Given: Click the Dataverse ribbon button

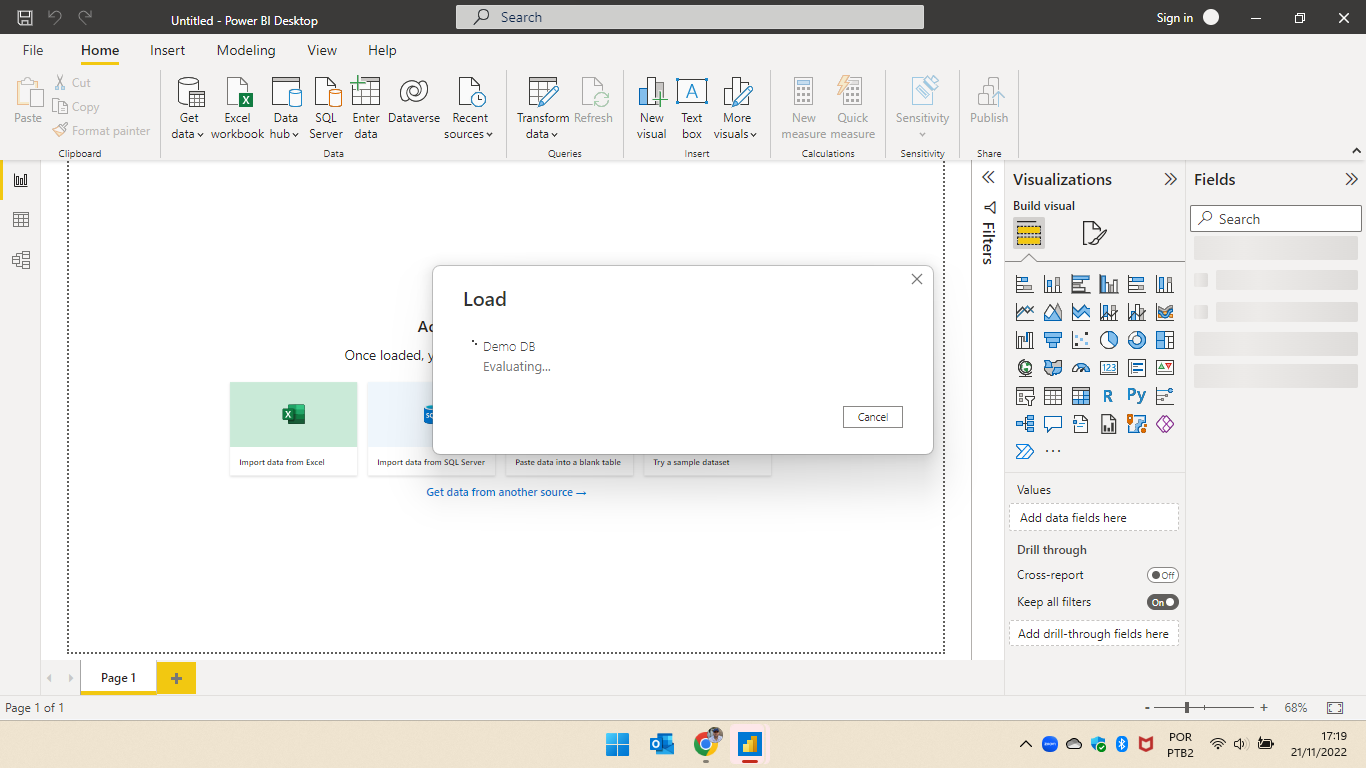Looking at the screenshot, I should [414, 101].
